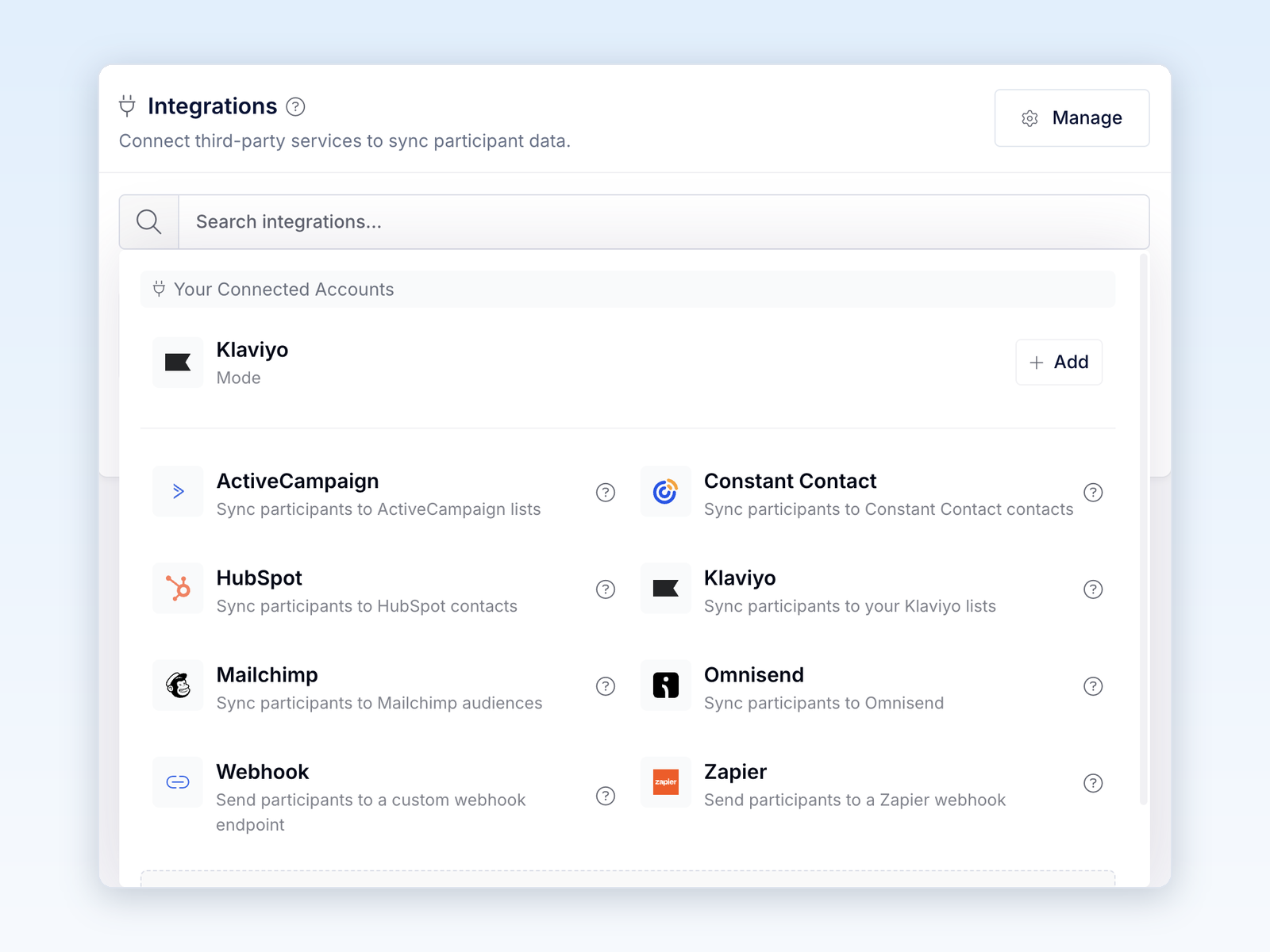Viewport: 1270px width, 952px height.
Task: Click the magnifier search icon
Action: click(148, 222)
